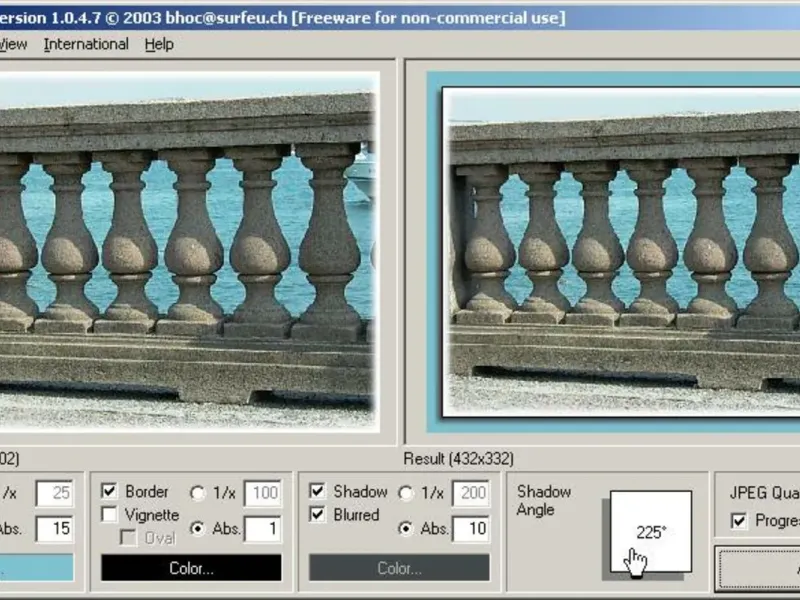Viewport: 800px width, 600px height.
Task: Toggle the disabled Oval checkbox
Action: coord(129,537)
